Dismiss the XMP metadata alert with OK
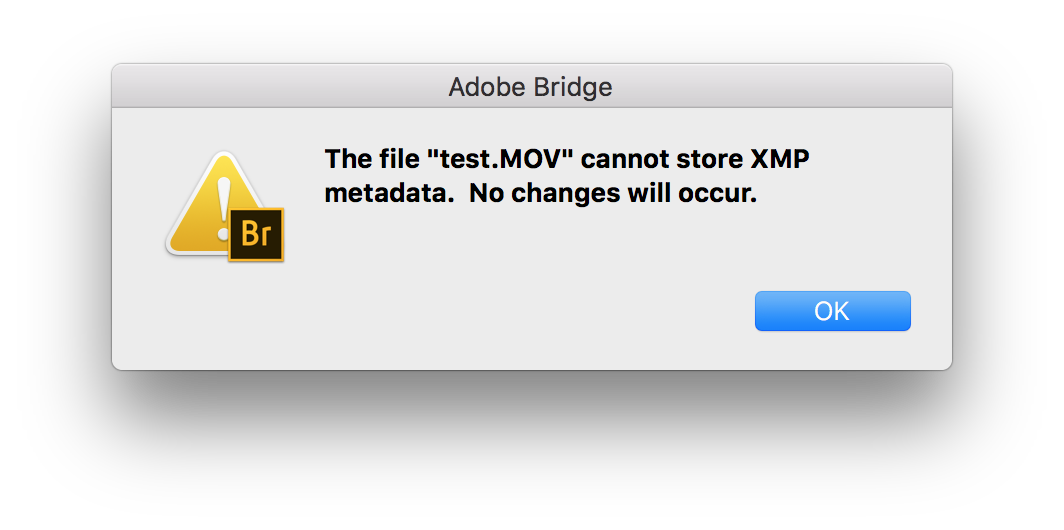The height and width of the screenshot is (530, 1064). 832,311
